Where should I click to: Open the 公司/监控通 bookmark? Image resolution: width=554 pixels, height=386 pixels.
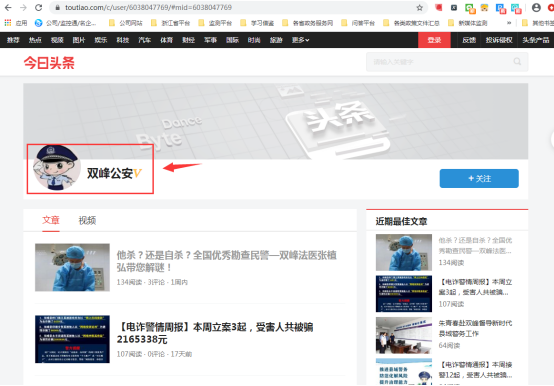[65, 23]
